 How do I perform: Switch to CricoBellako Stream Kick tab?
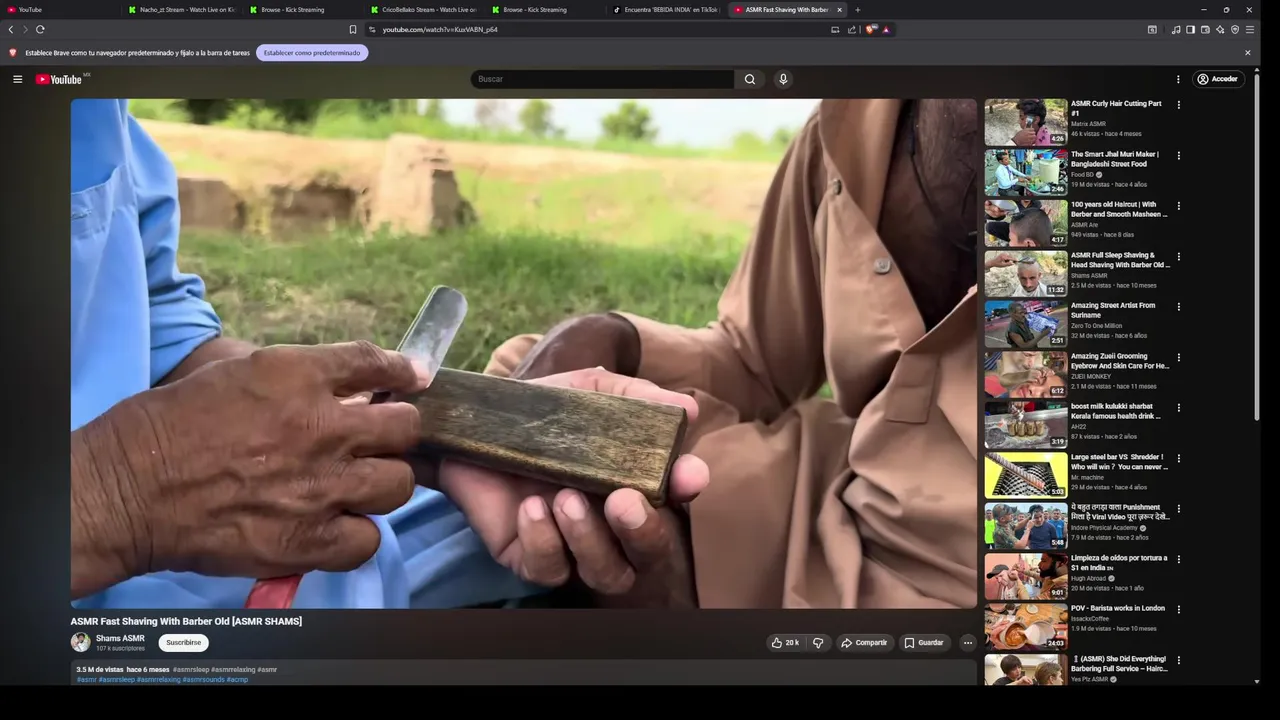(423, 10)
